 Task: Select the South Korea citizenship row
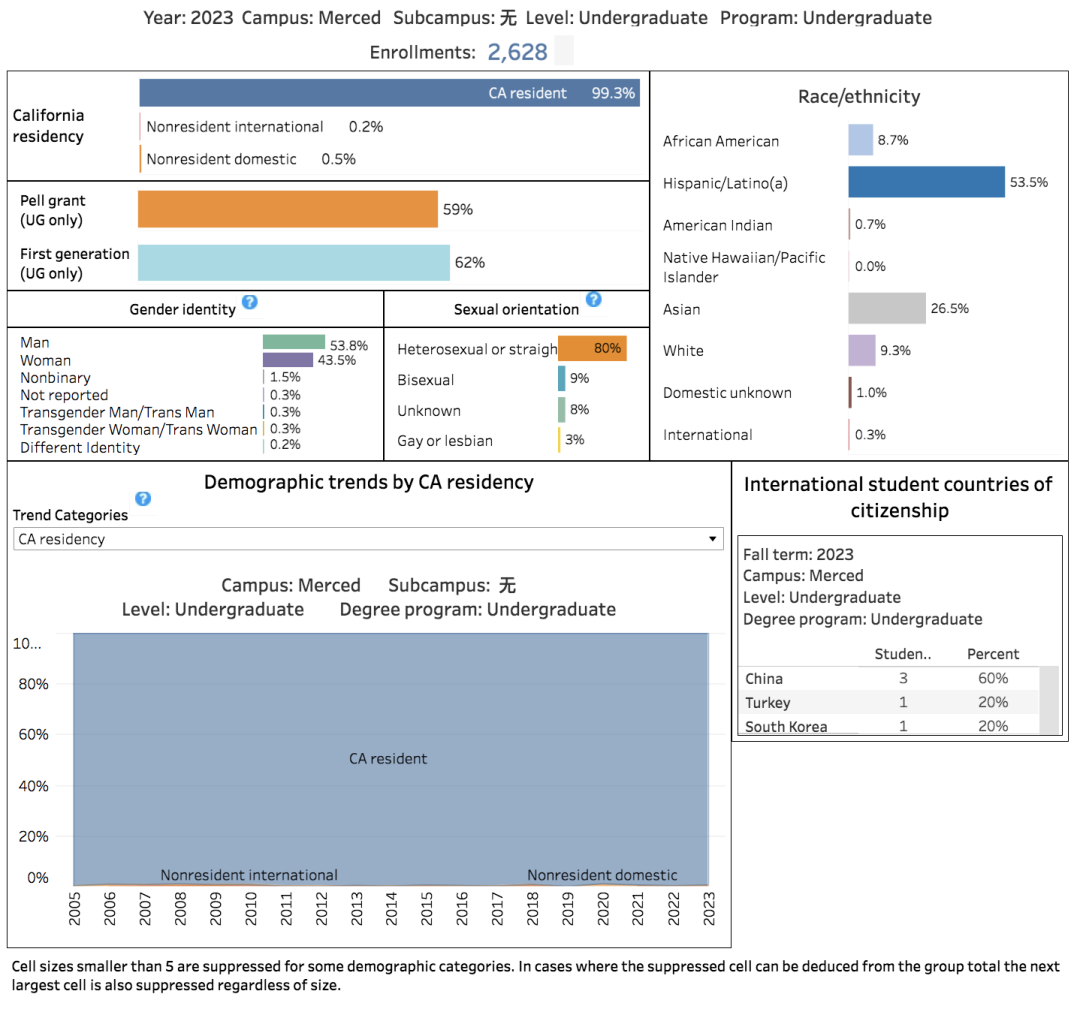[888, 726]
